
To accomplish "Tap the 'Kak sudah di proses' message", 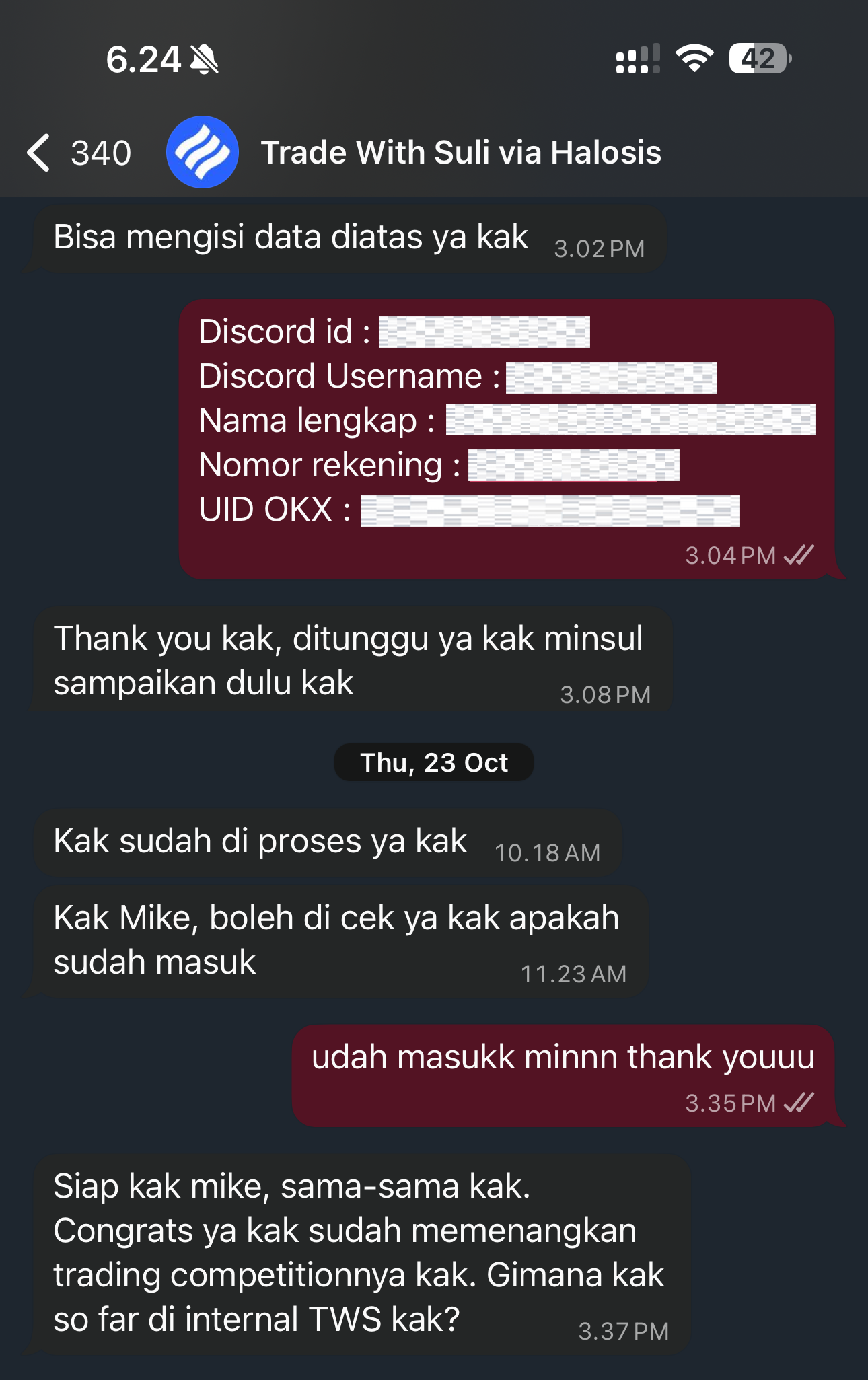I will [x=328, y=843].
